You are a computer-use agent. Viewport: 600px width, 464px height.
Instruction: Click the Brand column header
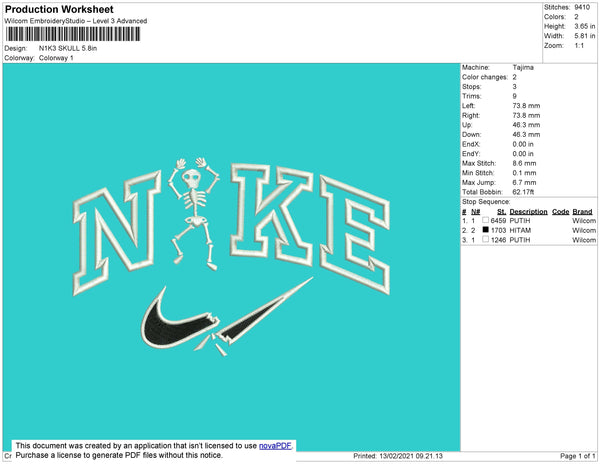click(582, 212)
